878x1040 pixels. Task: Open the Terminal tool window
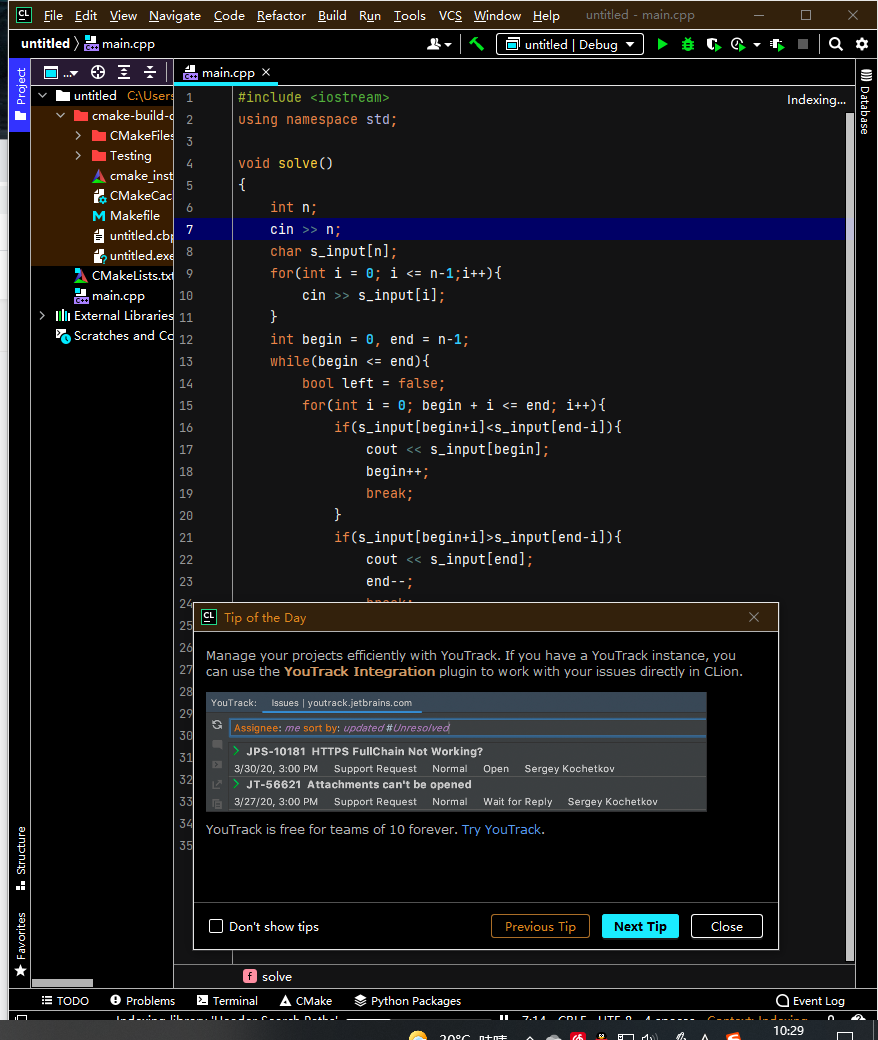227,1000
